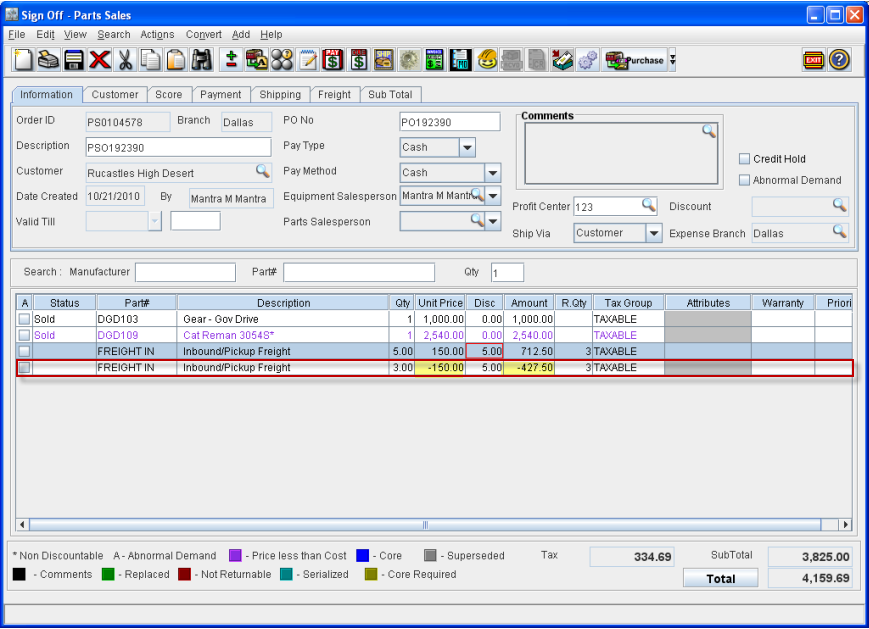Click the Manufacturer search input field
869x629 pixels.
(x=185, y=272)
